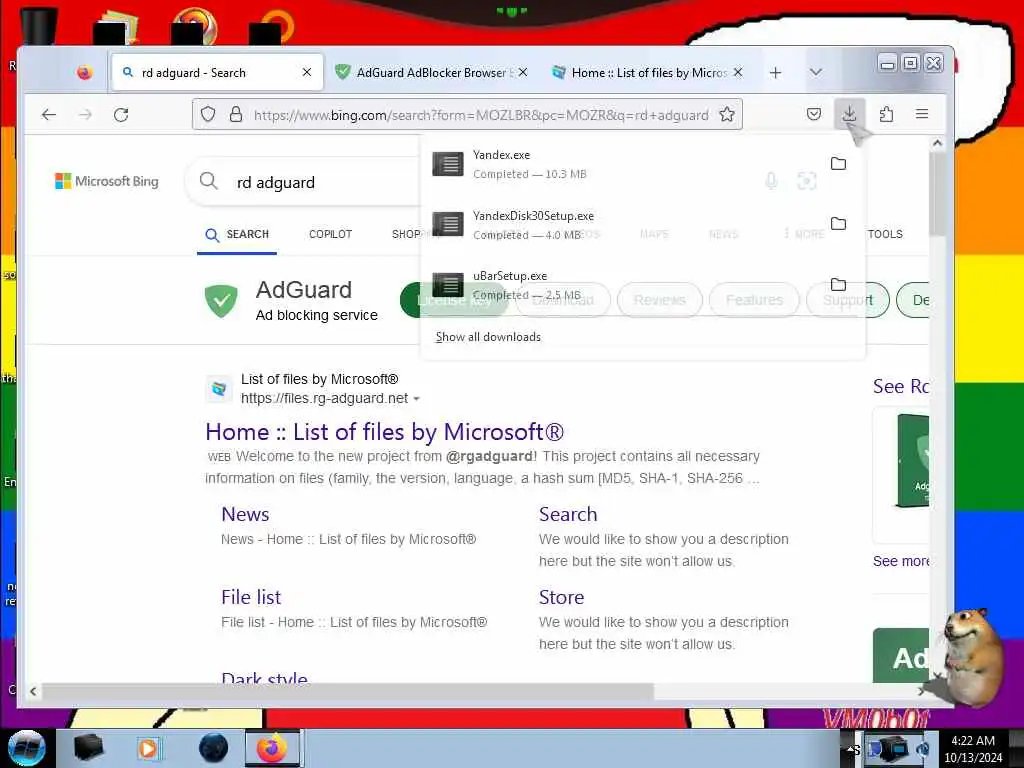The image size is (1024, 768).
Task: Click the scroll left arrow
Action: click(x=33, y=691)
